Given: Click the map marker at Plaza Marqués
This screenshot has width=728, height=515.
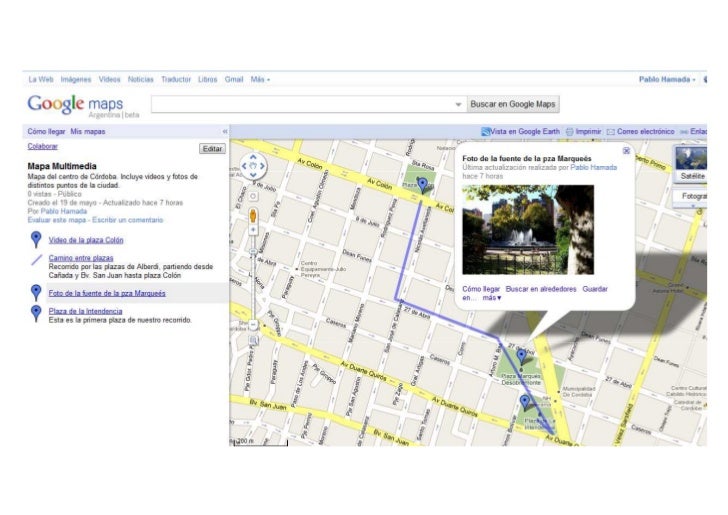Looking at the screenshot, I should pos(521,357).
